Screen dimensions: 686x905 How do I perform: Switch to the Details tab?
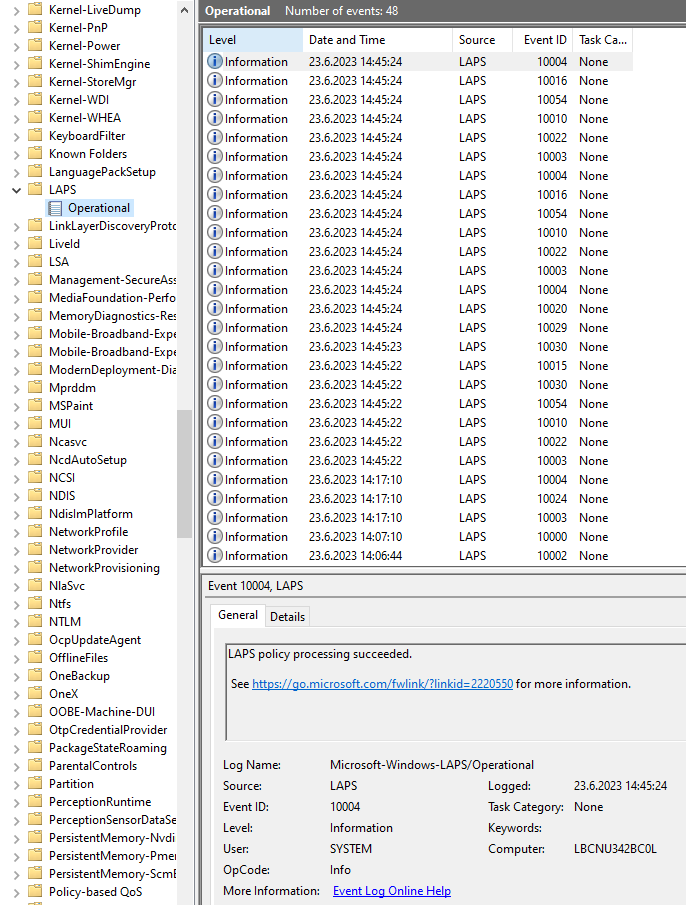click(287, 616)
